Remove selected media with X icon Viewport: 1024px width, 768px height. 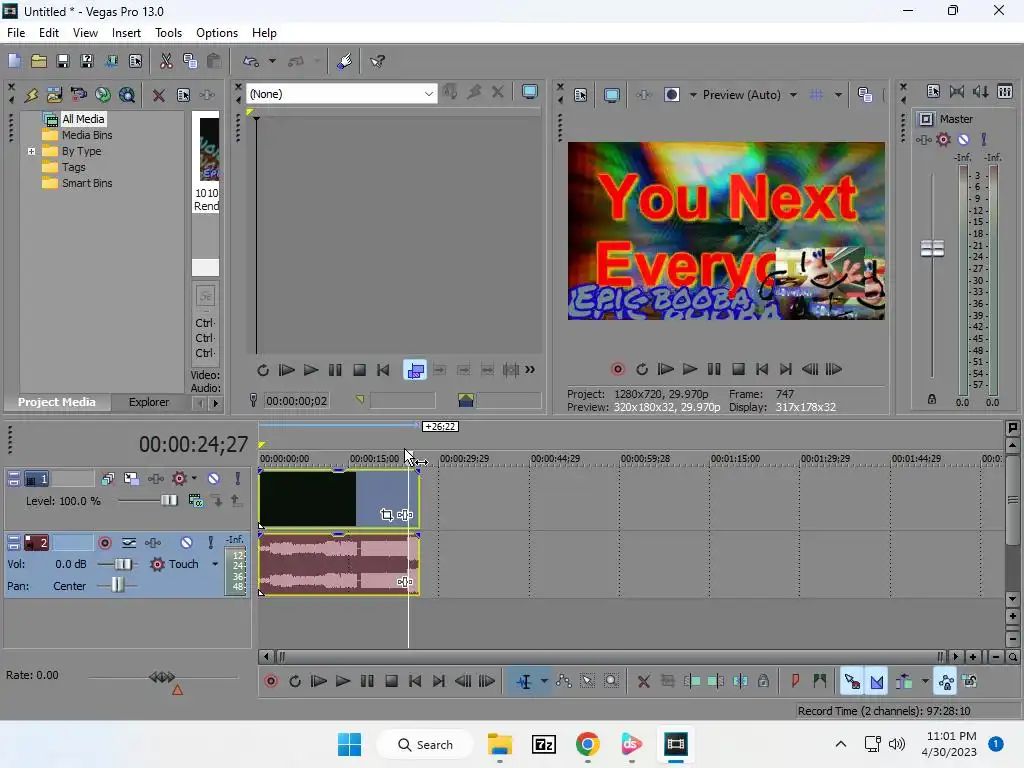point(158,95)
